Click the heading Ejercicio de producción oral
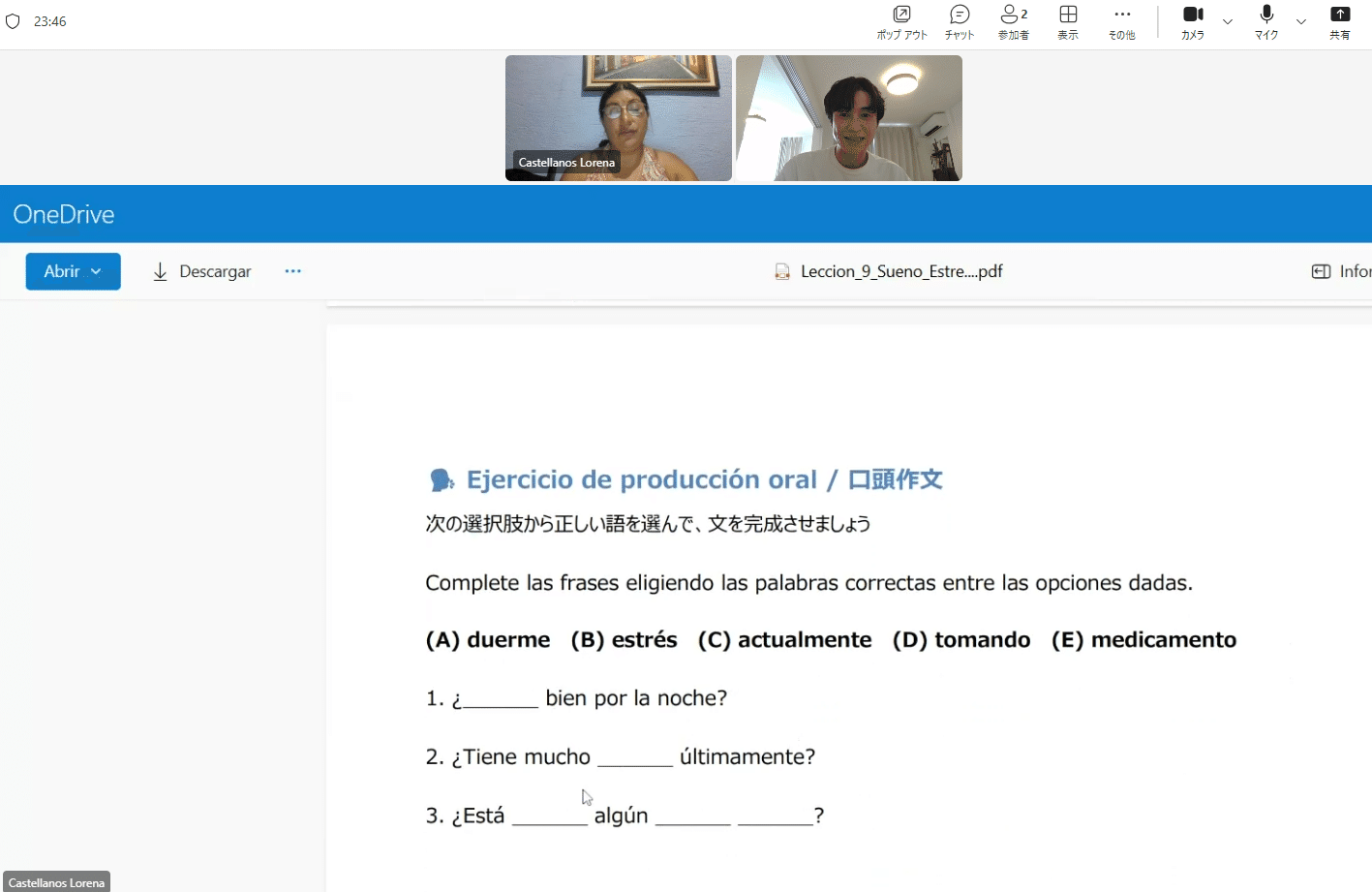 [x=704, y=479]
